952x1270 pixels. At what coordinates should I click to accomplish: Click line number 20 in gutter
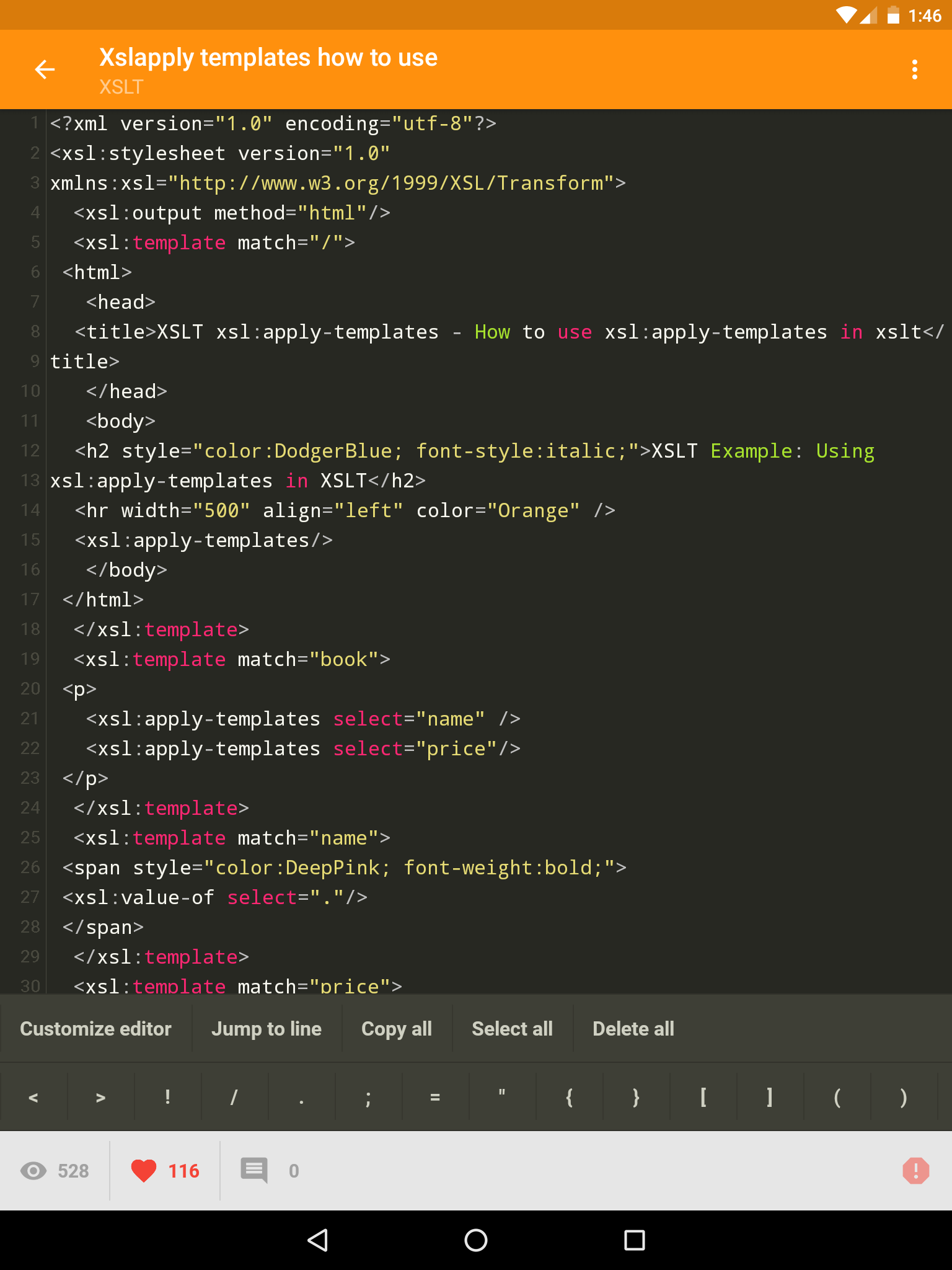pyautogui.click(x=30, y=688)
